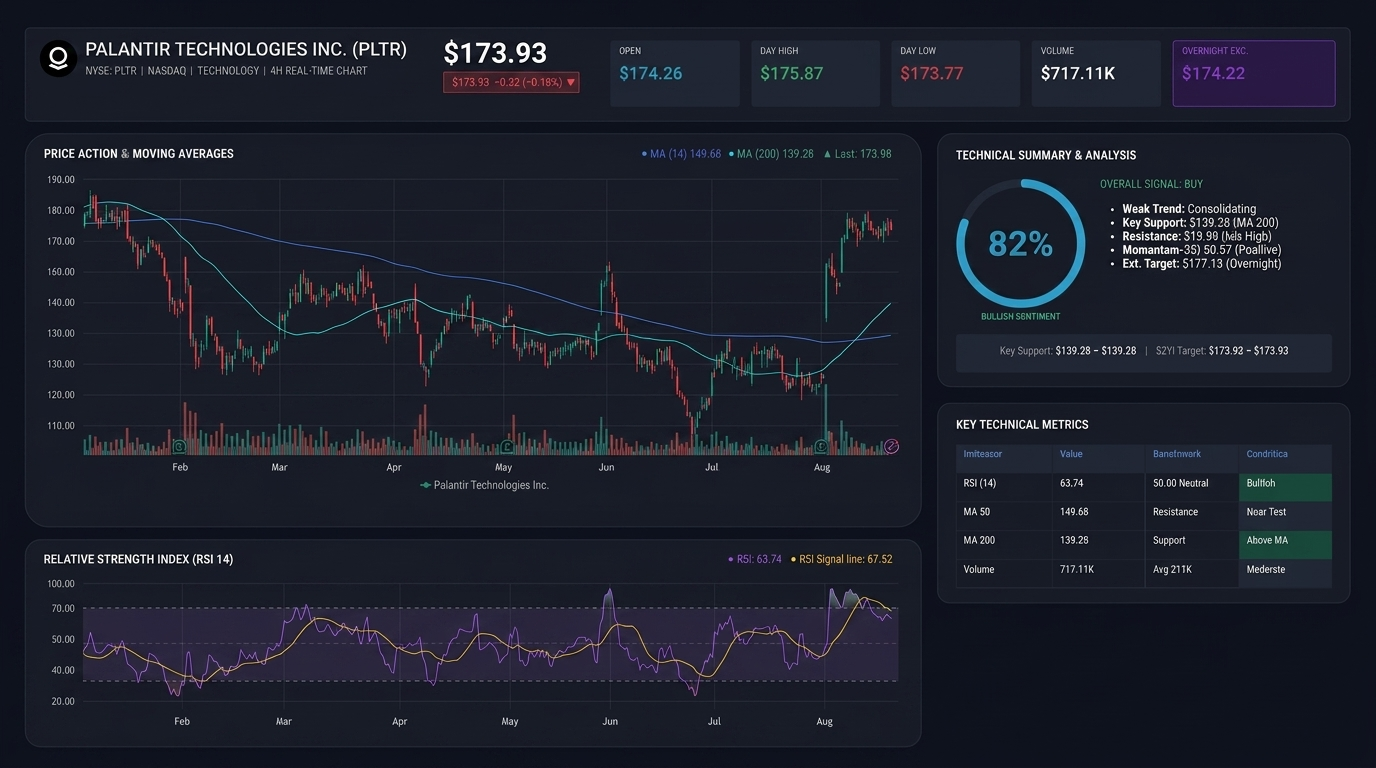Click the Above MA condition cell
Screen dimensions: 1376x768
tap(1285, 544)
